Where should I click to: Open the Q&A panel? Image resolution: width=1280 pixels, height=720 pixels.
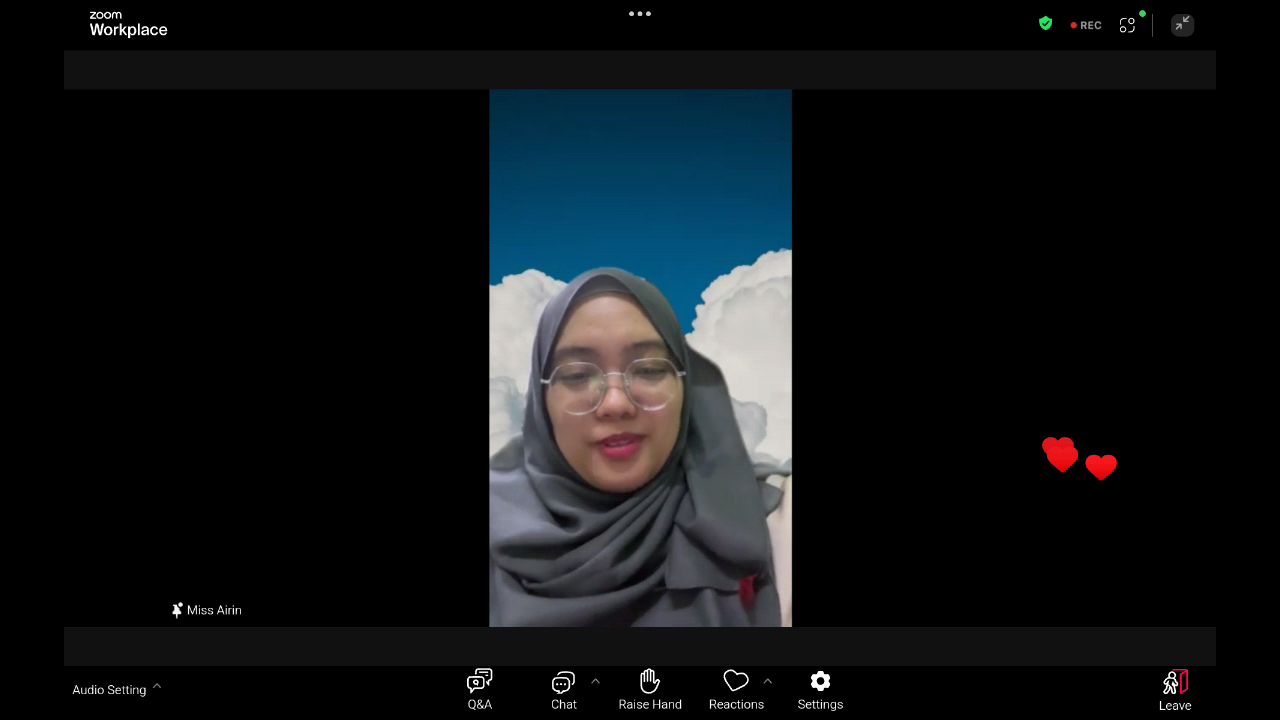pyautogui.click(x=480, y=690)
